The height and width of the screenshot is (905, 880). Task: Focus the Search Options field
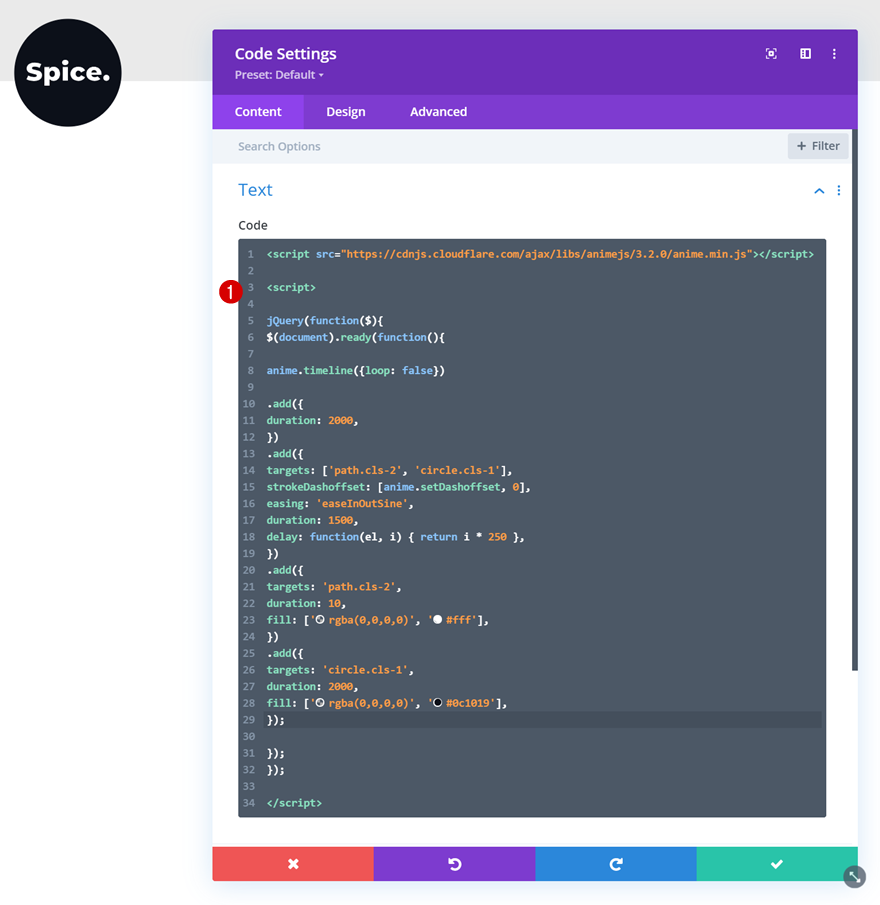tap(499, 146)
